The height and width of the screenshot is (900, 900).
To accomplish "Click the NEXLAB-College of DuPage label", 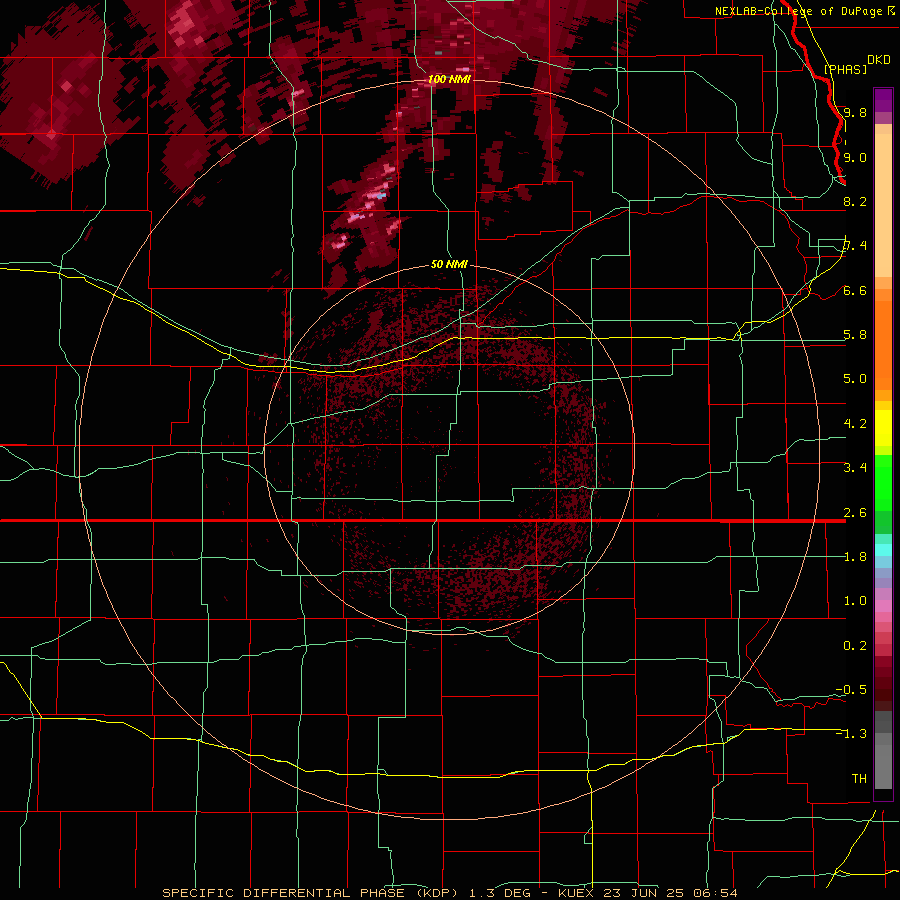I will pyautogui.click(x=799, y=11).
